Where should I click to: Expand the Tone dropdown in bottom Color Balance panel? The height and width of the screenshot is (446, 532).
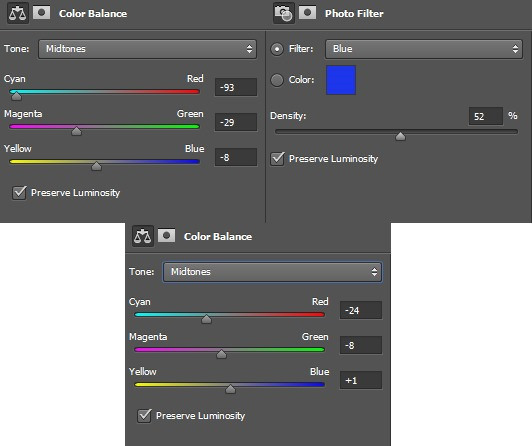pyautogui.click(x=272, y=272)
